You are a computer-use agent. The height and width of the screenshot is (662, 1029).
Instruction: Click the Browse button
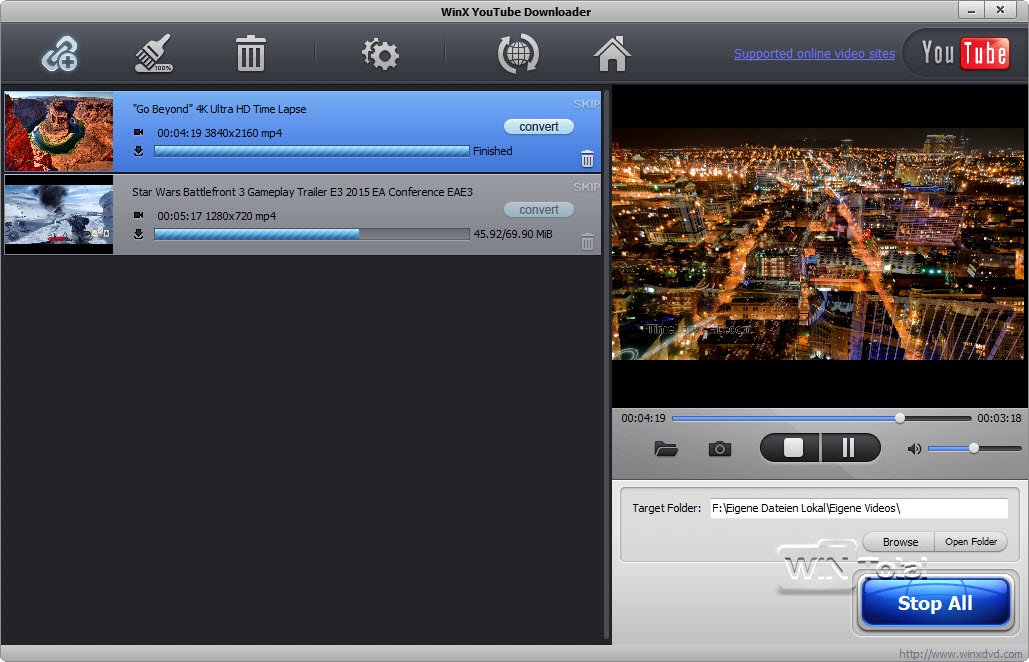(x=900, y=542)
